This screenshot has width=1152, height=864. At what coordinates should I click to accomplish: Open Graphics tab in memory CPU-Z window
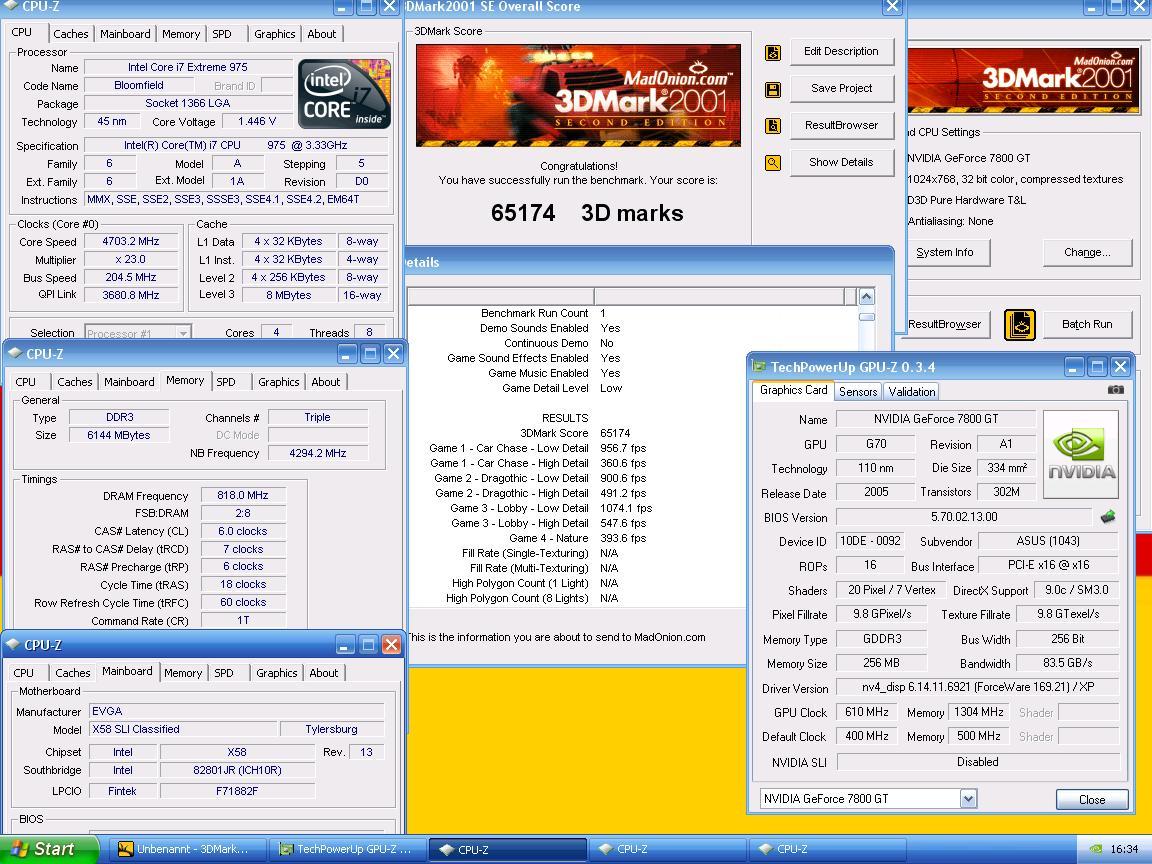click(x=278, y=382)
